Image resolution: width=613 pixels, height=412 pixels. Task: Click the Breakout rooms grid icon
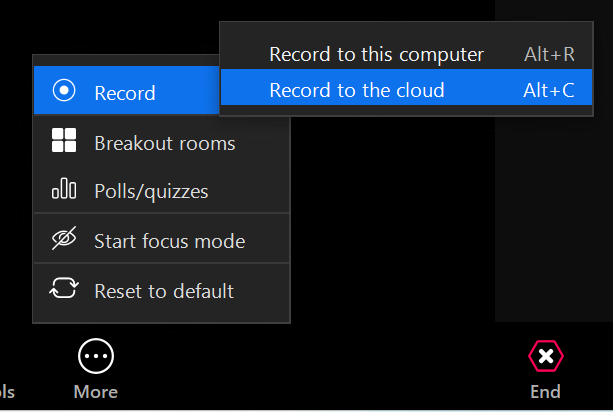pyautogui.click(x=64, y=142)
